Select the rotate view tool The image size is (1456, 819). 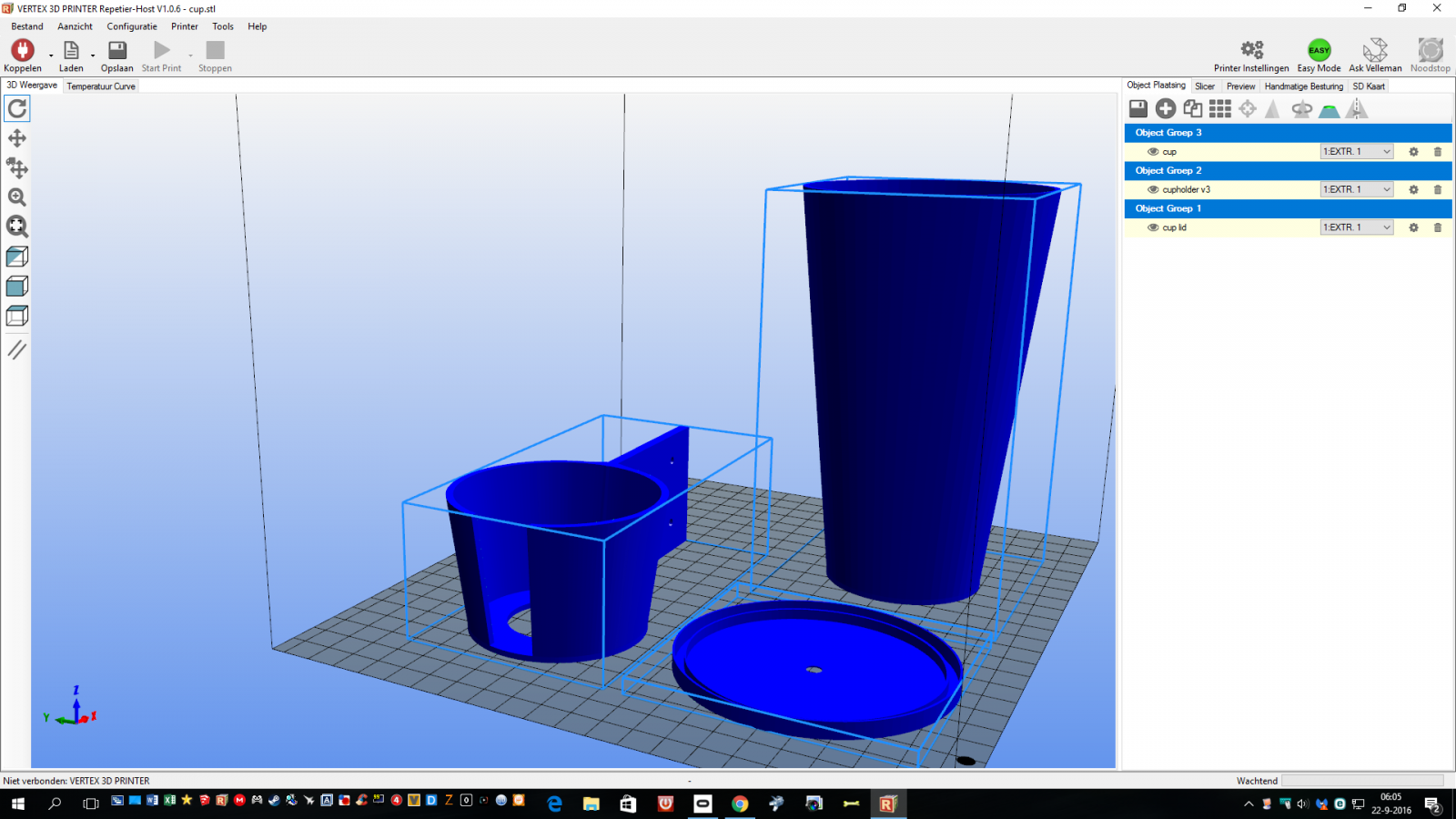point(17,109)
